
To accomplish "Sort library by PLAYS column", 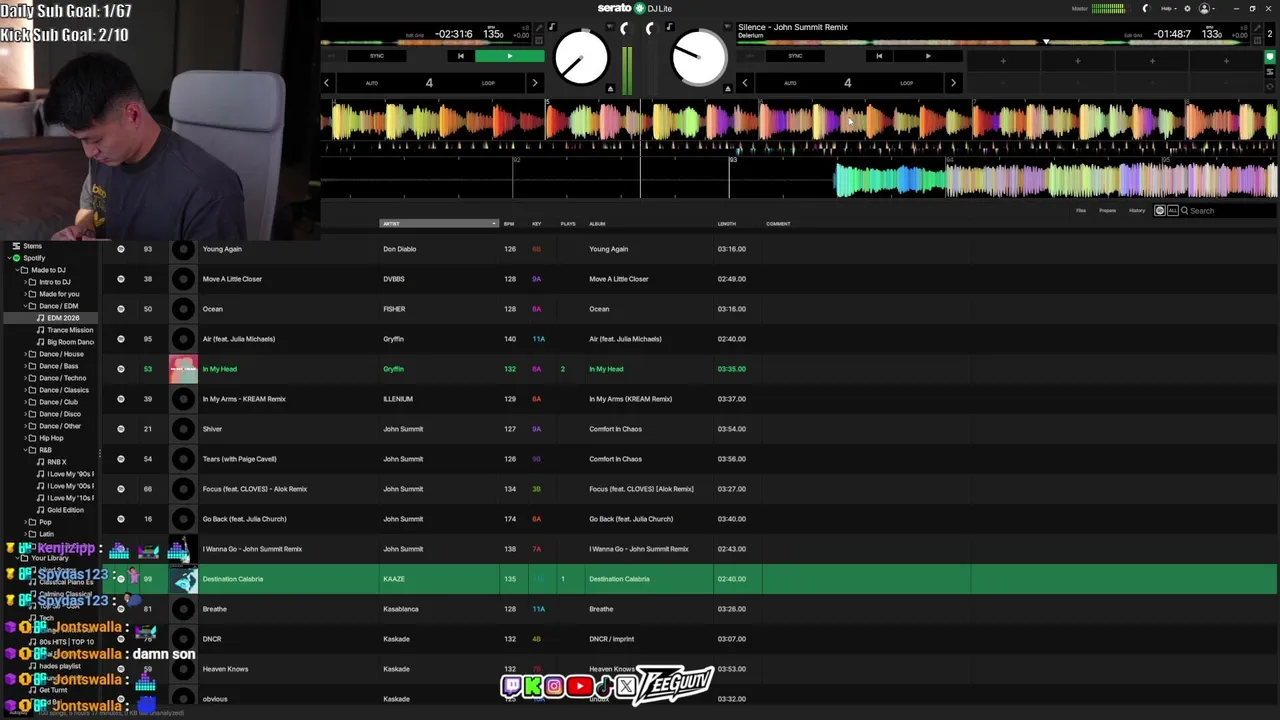I will 568,224.
